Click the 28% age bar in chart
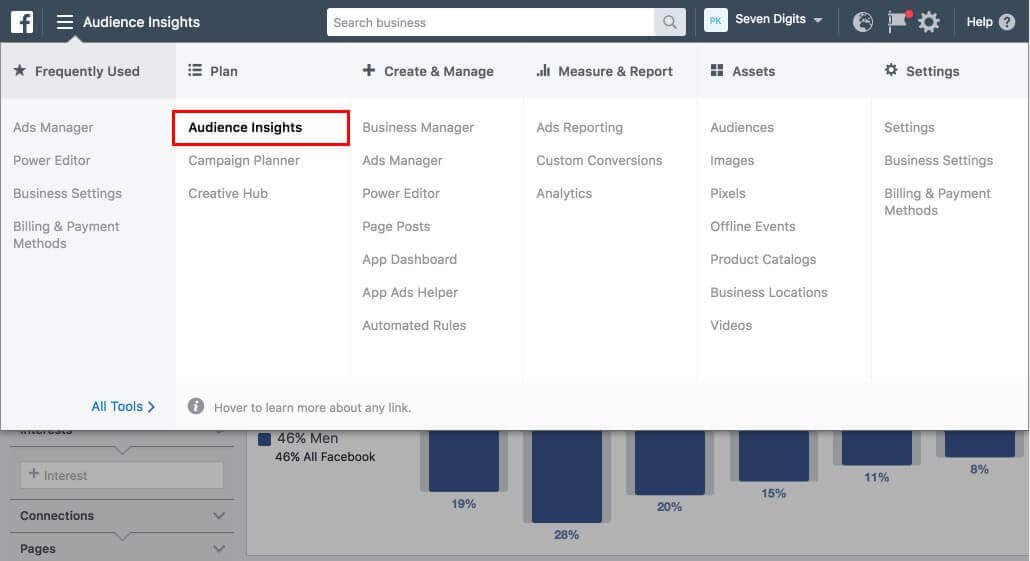Screen dimensions: 1030x561 567,476
